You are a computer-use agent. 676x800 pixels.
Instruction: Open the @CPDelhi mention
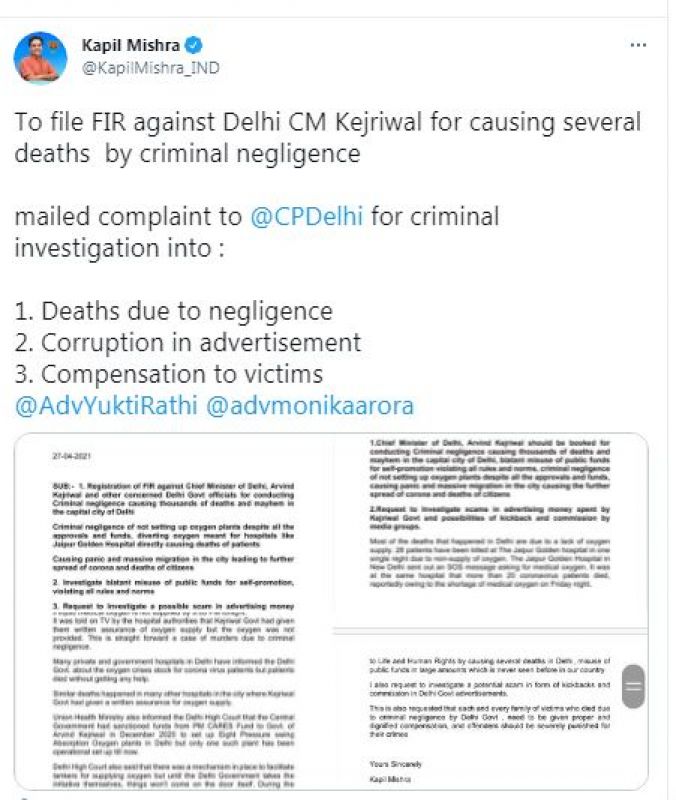pyautogui.click(x=307, y=216)
